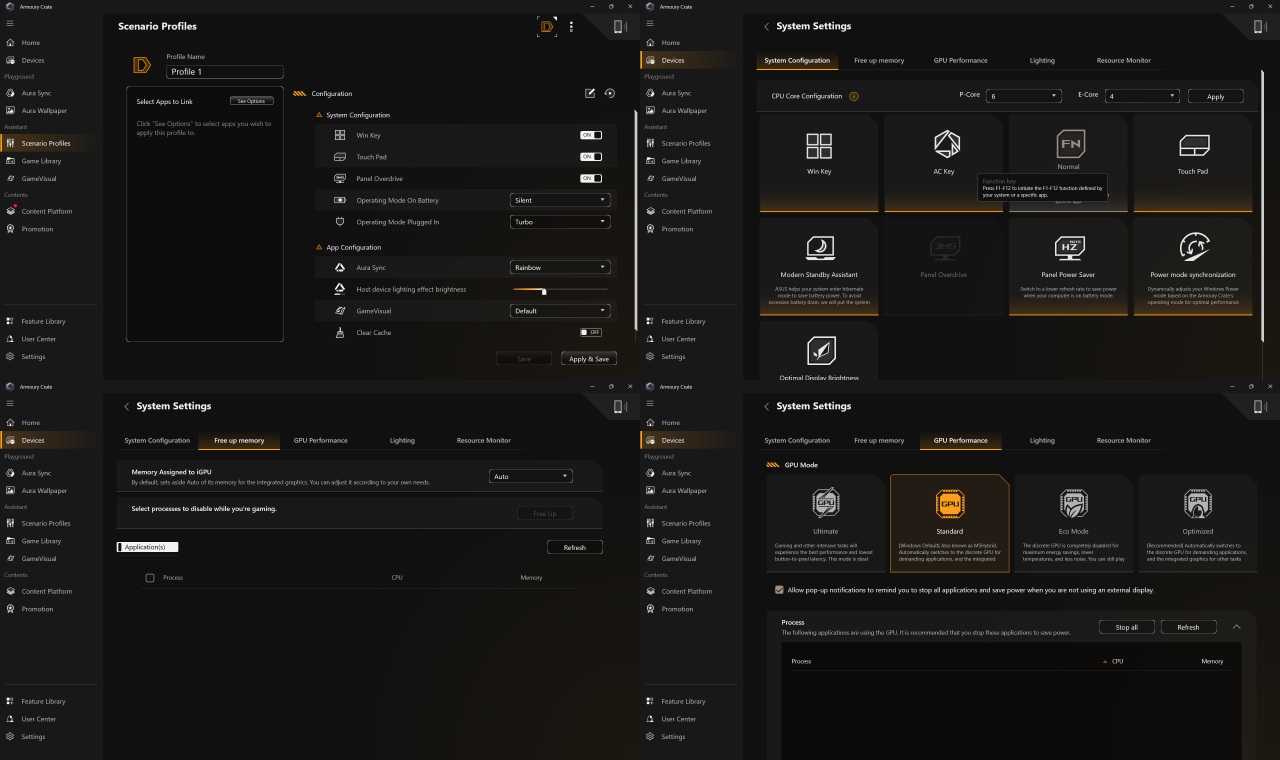Select the Standard GPU mode
The height and width of the screenshot is (760, 1280).
pyautogui.click(x=950, y=523)
